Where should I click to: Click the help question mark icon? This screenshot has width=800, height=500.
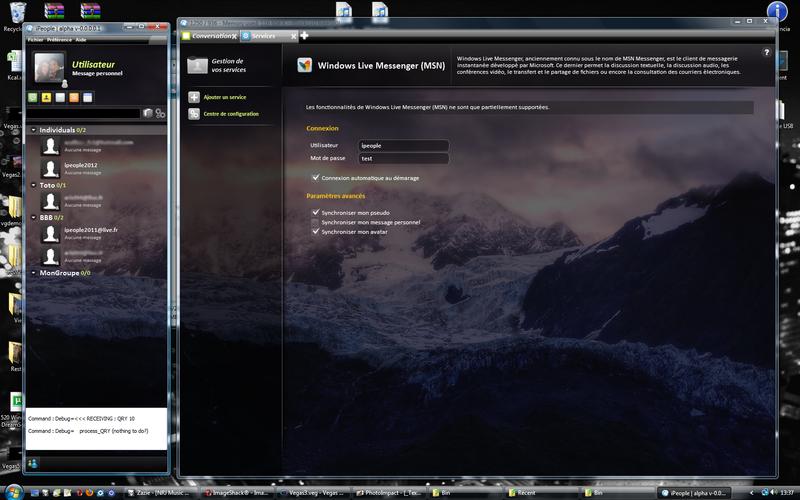(x=766, y=52)
